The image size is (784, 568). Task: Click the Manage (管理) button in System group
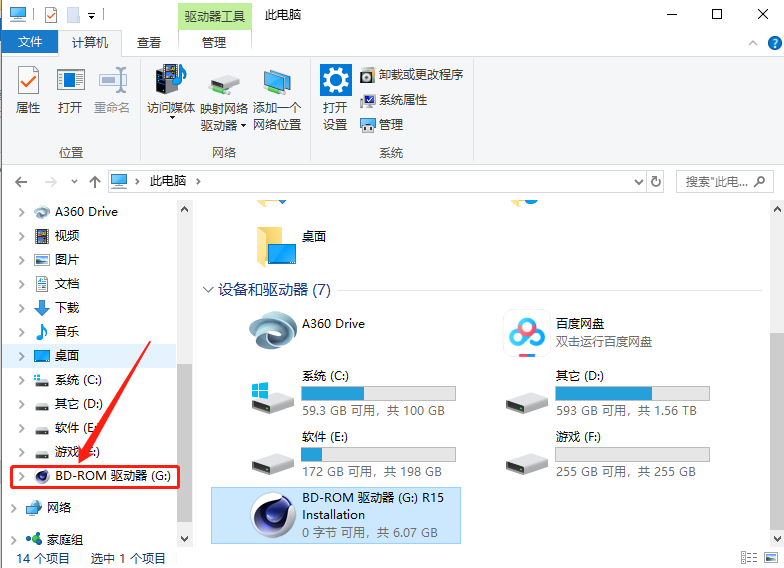pos(382,124)
